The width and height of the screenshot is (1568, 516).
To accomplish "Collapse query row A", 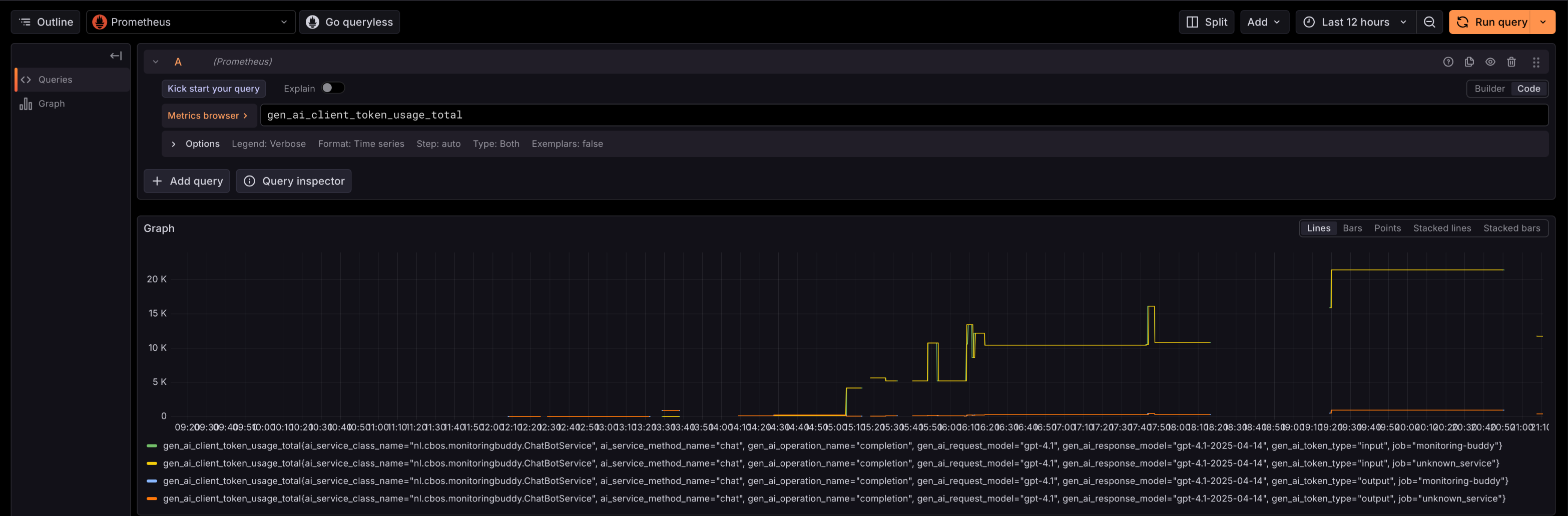I will (x=156, y=62).
